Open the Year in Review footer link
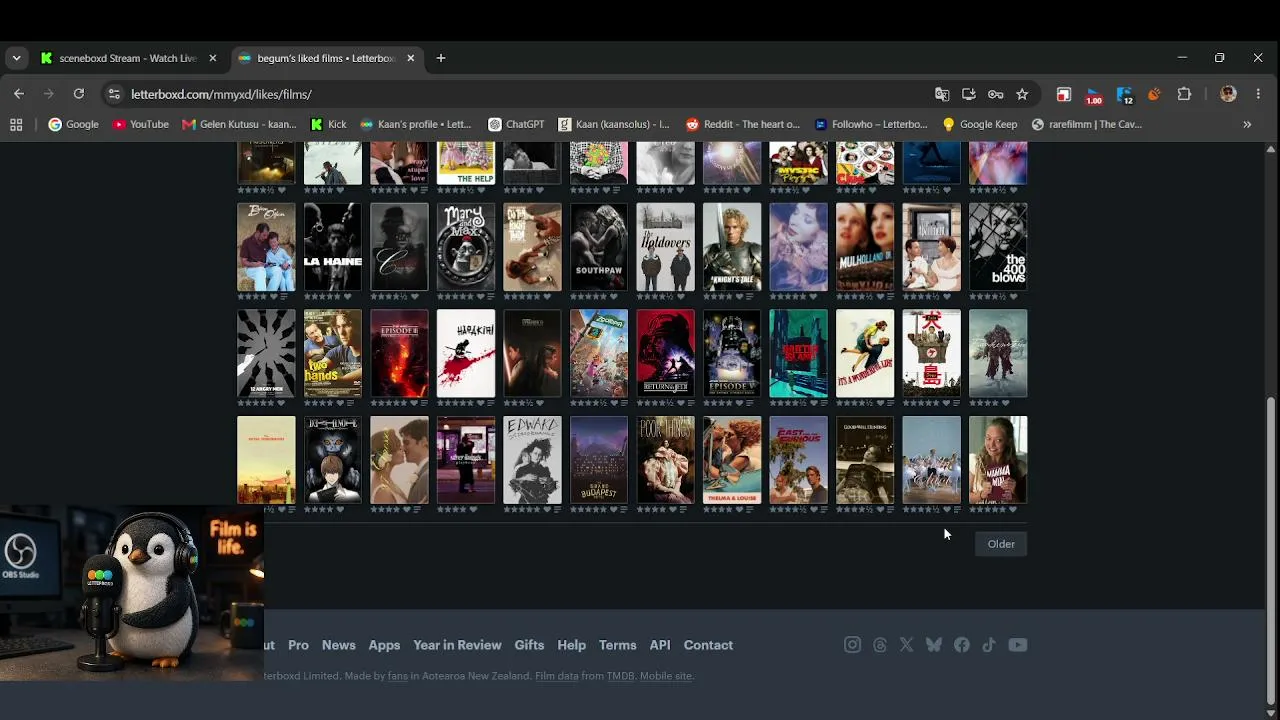 click(457, 645)
